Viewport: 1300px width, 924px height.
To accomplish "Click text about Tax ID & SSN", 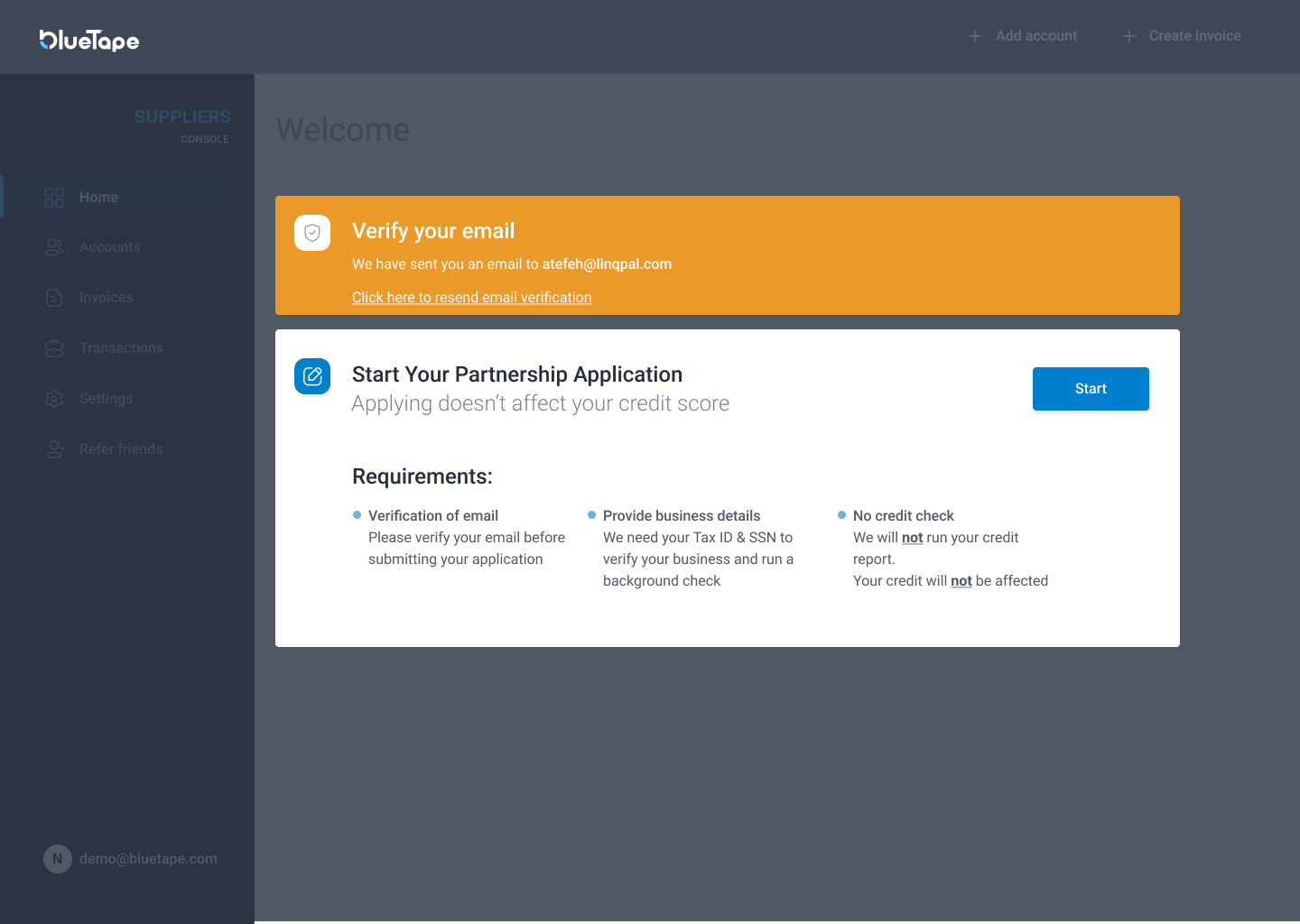I will pyautogui.click(x=698, y=559).
